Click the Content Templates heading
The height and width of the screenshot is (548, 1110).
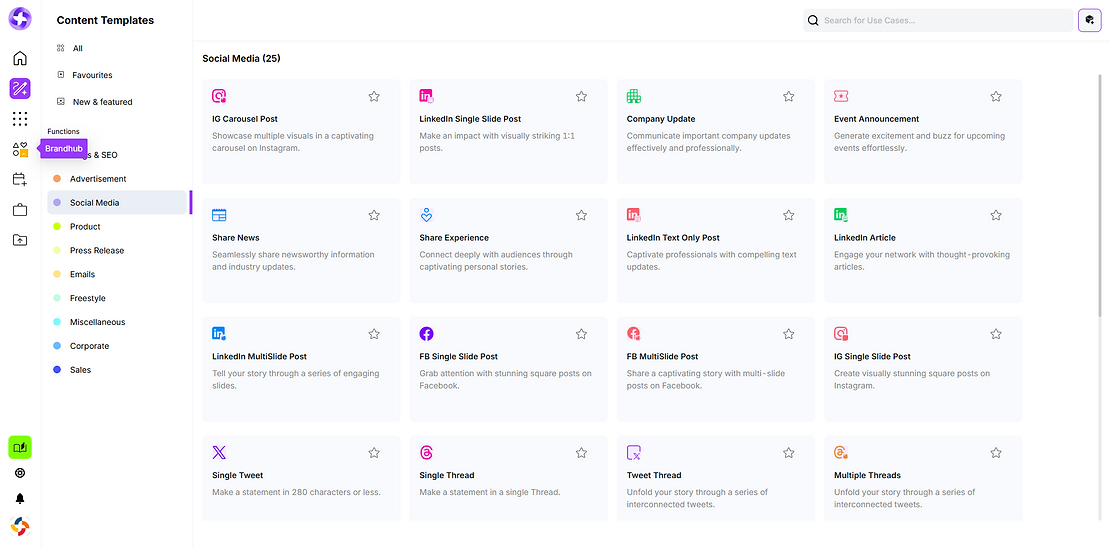click(x=105, y=21)
